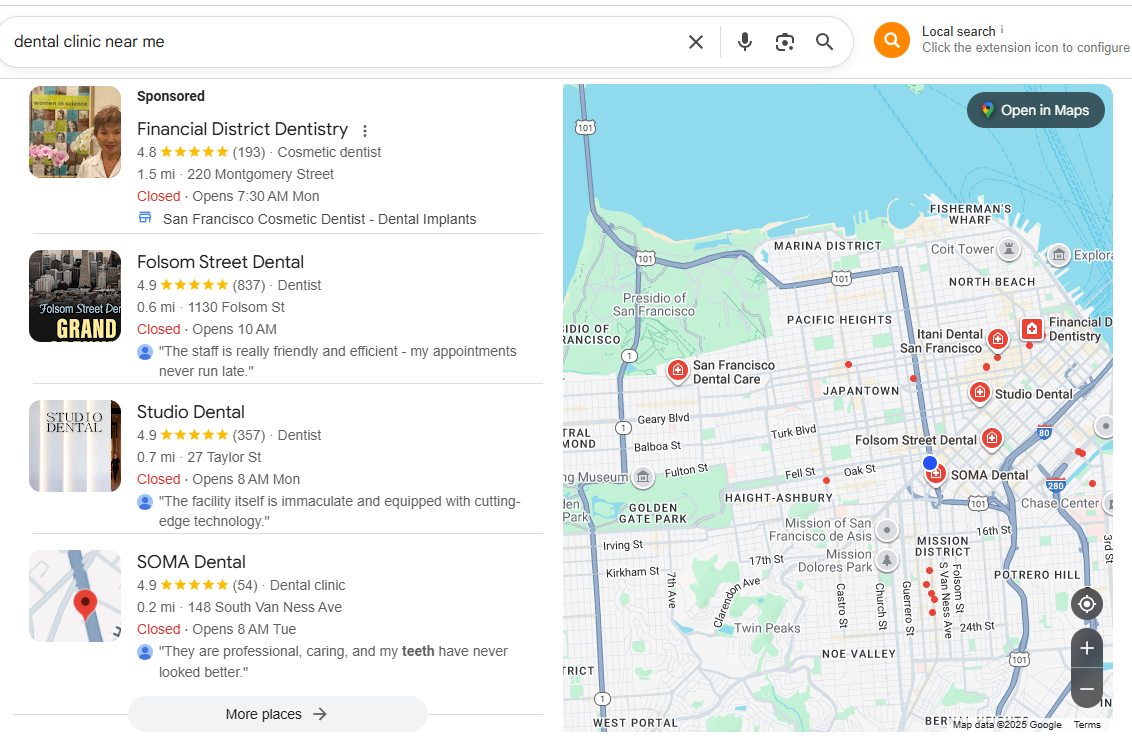Click Itani Dental San Francisco map pin
Image resolution: width=1132 pixels, height=750 pixels.
pos(997,339)
